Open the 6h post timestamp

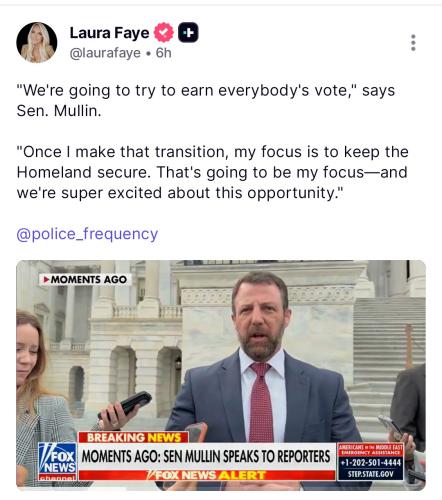(163, 53)
